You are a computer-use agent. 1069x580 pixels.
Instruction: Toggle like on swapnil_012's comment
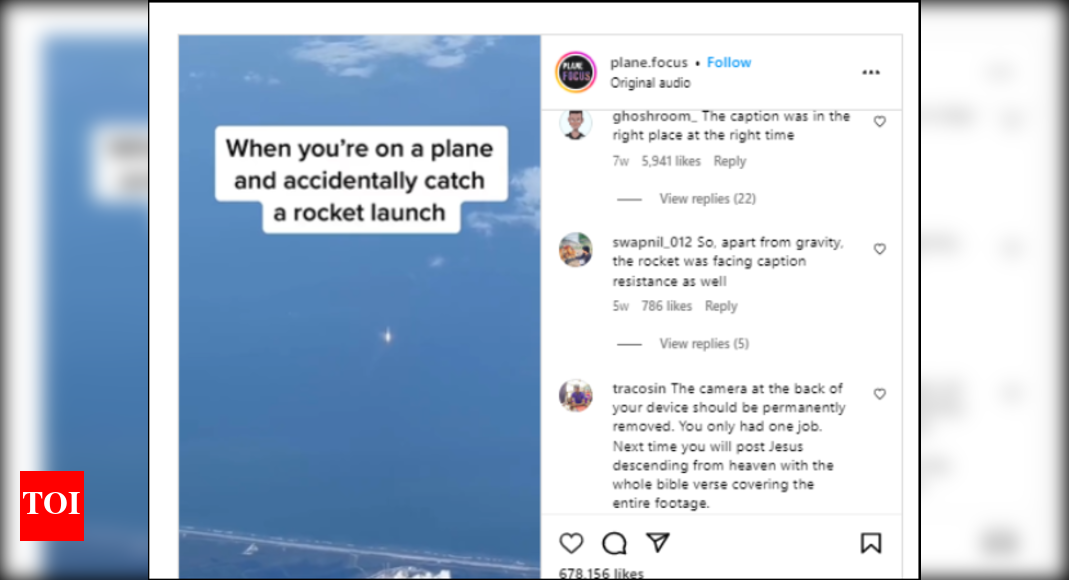[x=879, y=248]
